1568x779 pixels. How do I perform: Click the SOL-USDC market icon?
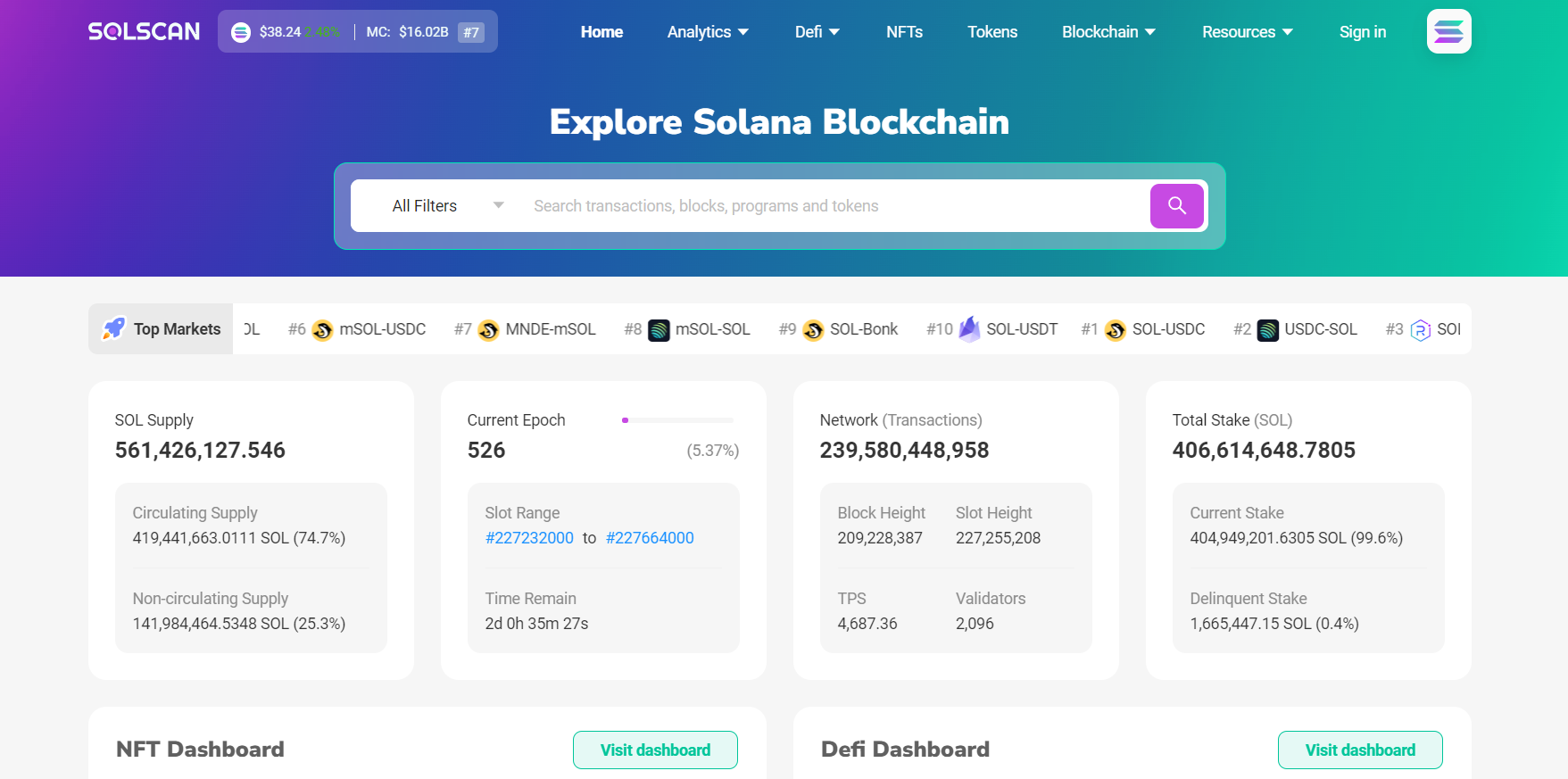[1116, 330]
